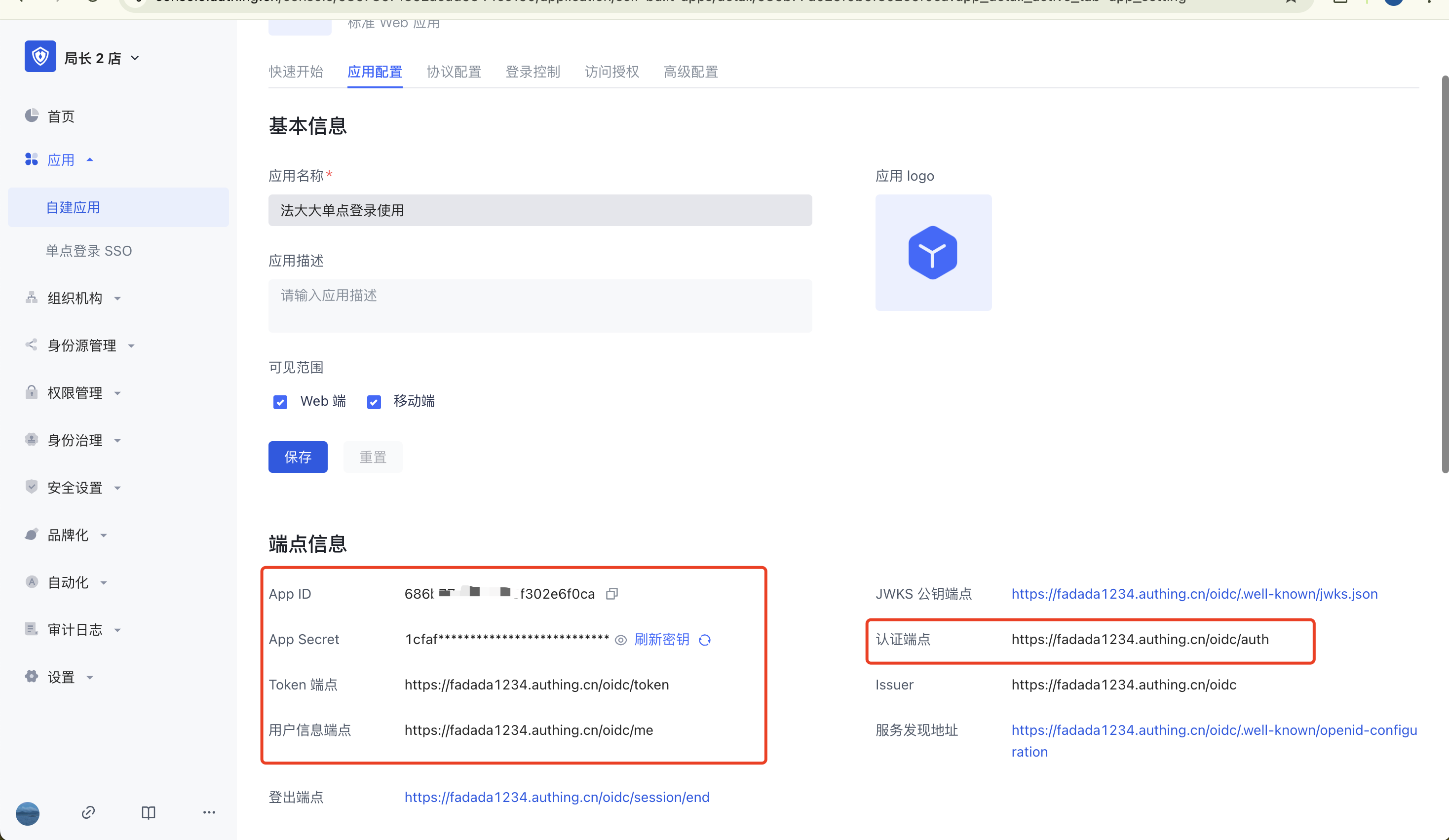Select 自建应用 in the sidebar
1449x840 pixels.
pyautogui.click(x=118, y=207)
